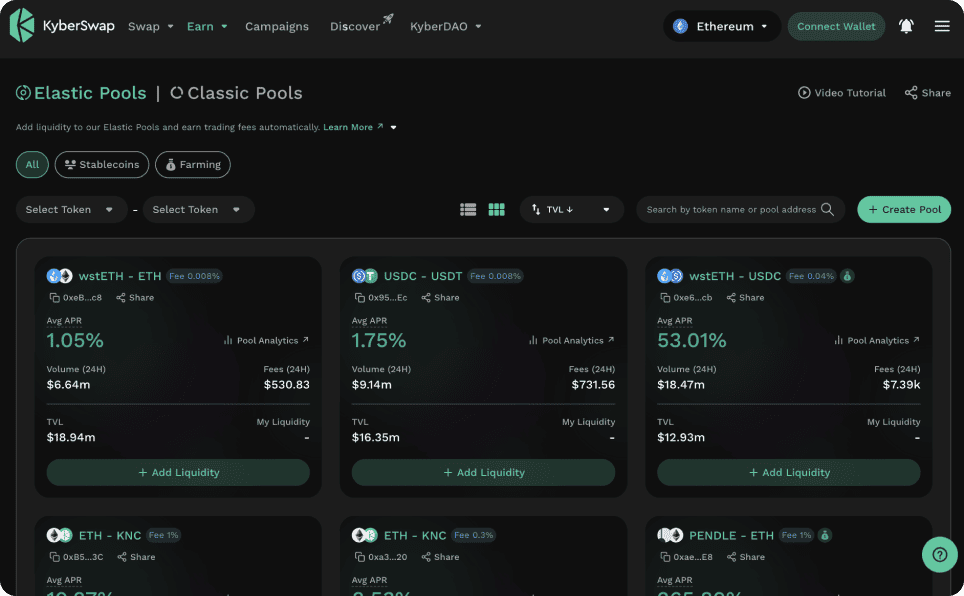
Task: Open the help question mark button
Action: [x=939, y=554]
